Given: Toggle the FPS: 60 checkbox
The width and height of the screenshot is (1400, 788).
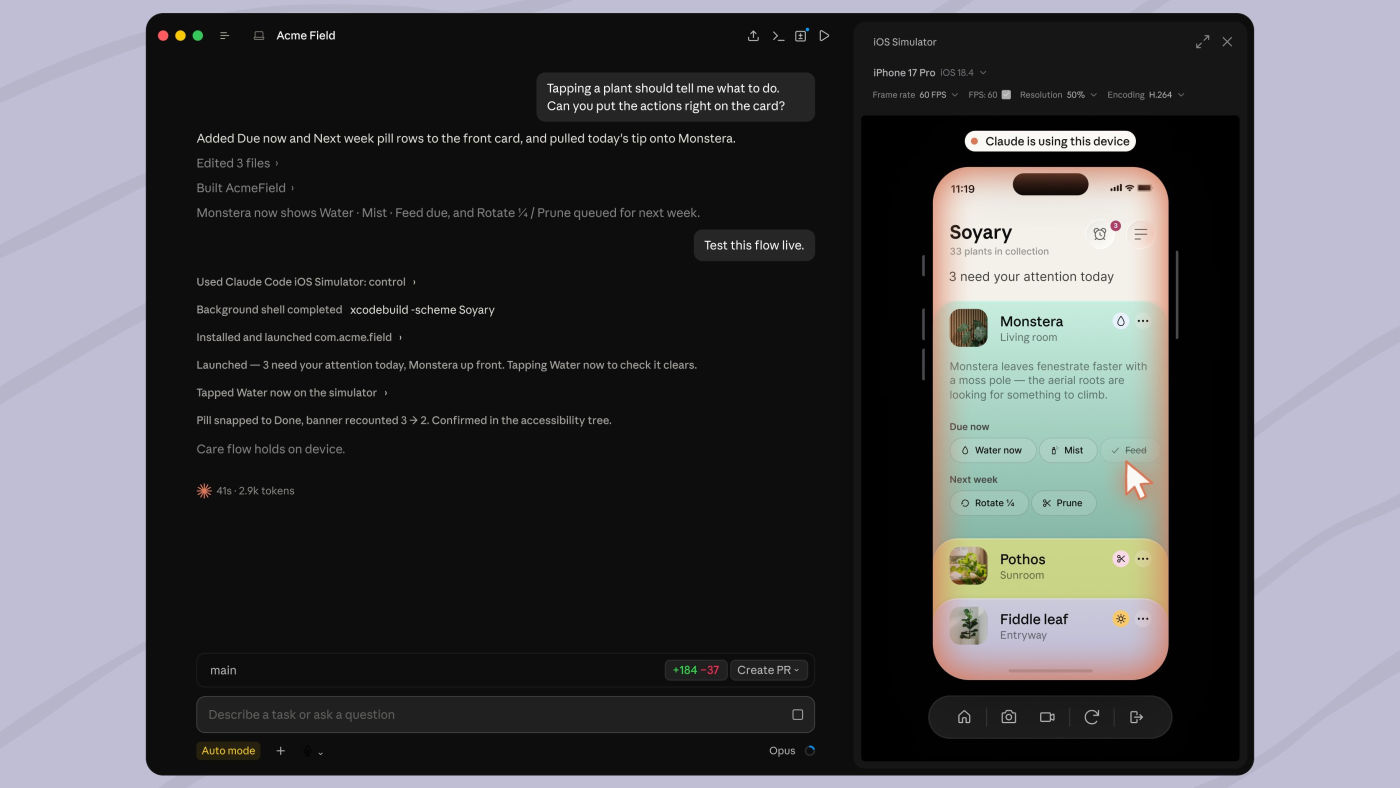Looking at the screenshot, I should coord(1007,95).
